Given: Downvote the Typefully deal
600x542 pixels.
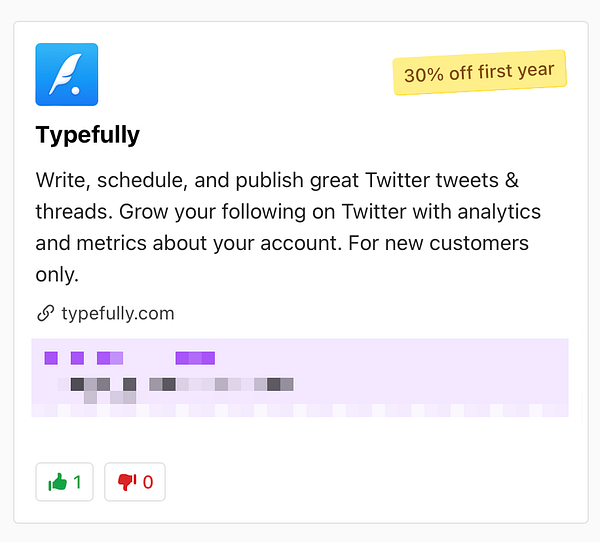Looking at the screenshot, I should (x=135, y=482).
